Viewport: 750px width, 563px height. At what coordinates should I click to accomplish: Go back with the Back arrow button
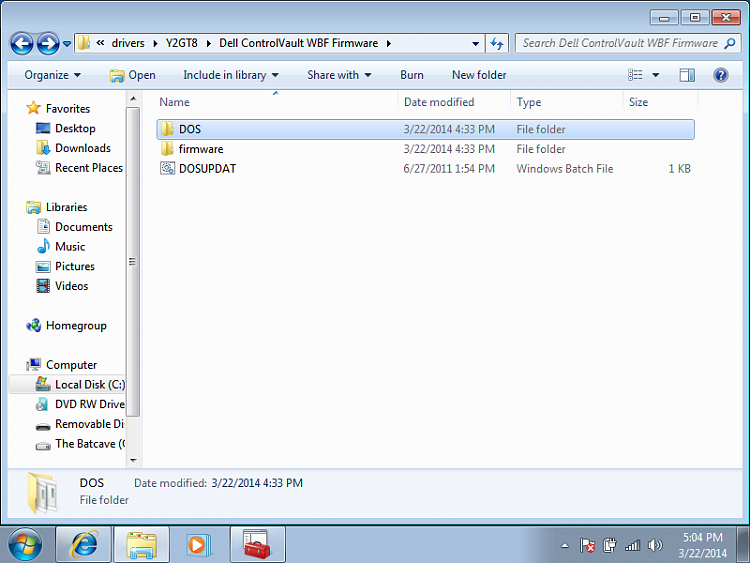coord(22,44)
